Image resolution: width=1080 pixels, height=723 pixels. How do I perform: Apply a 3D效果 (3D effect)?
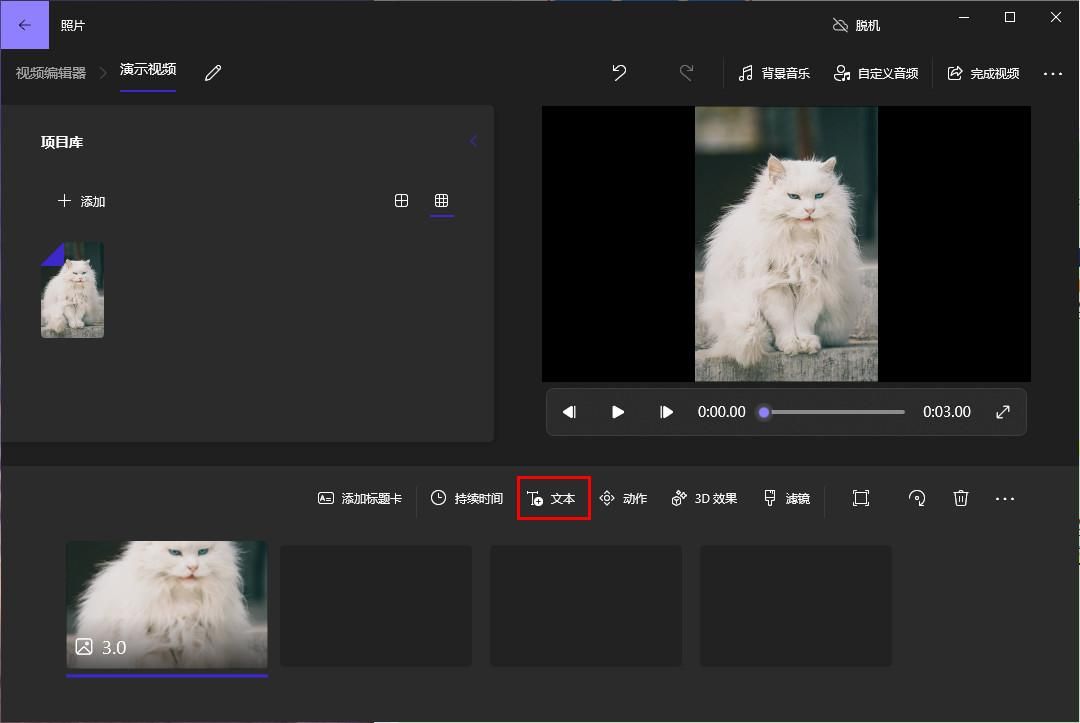[x=703, y=498]
